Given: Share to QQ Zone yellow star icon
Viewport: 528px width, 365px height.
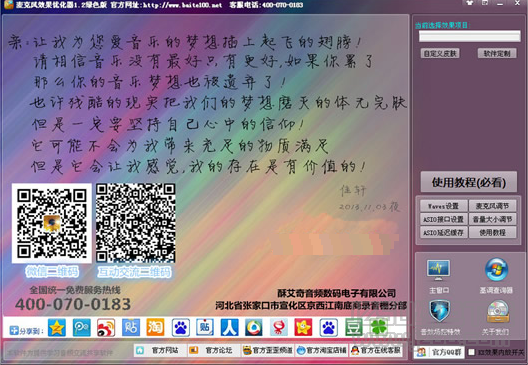Looking at the screenshot, I should (x=57, y=327).
